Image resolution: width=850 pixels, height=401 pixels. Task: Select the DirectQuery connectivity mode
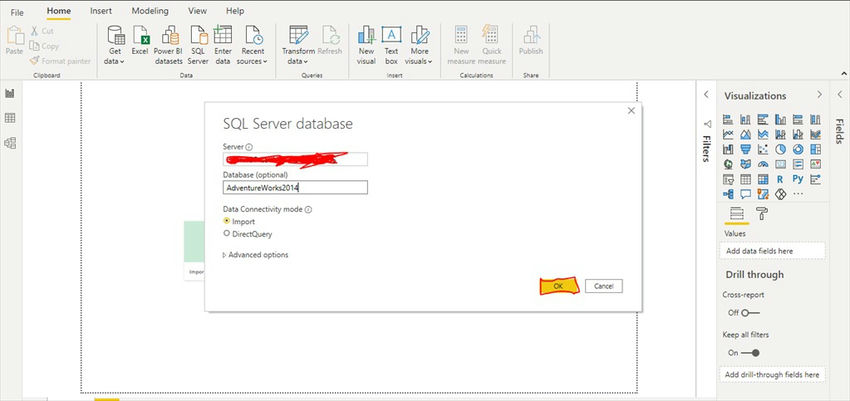coord(248,234)
